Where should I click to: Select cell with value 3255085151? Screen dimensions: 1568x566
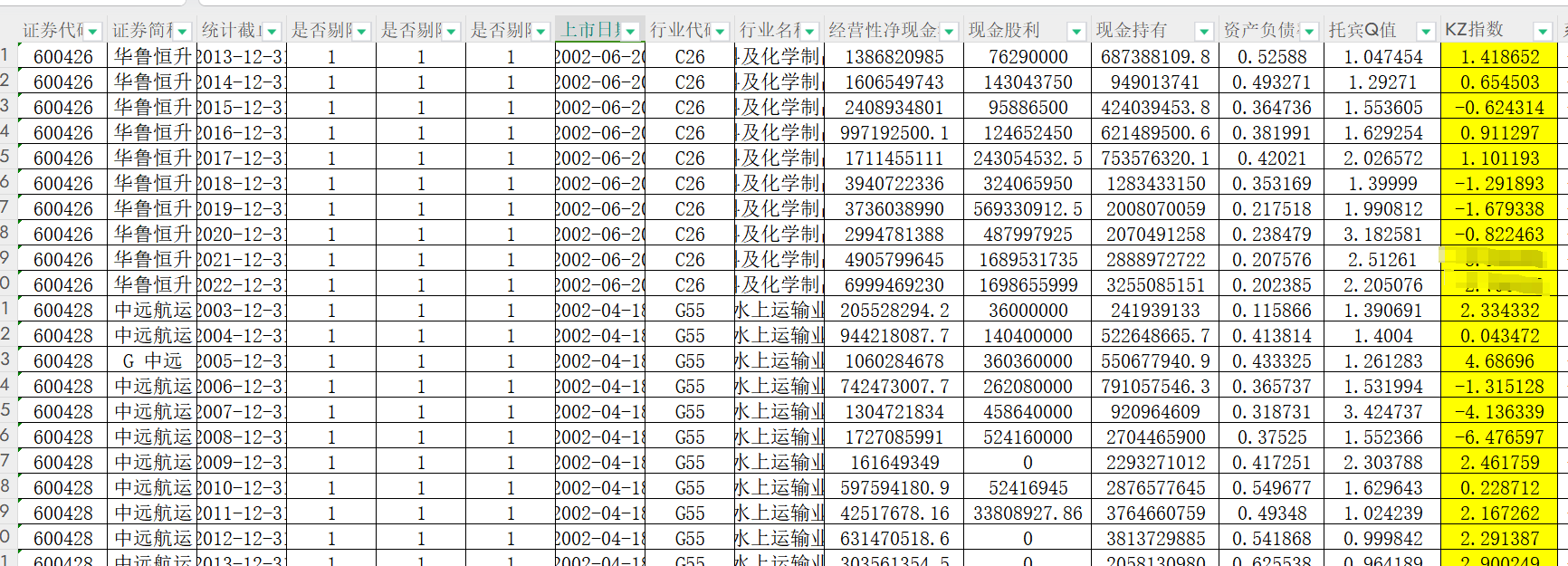click(1154, 284)
